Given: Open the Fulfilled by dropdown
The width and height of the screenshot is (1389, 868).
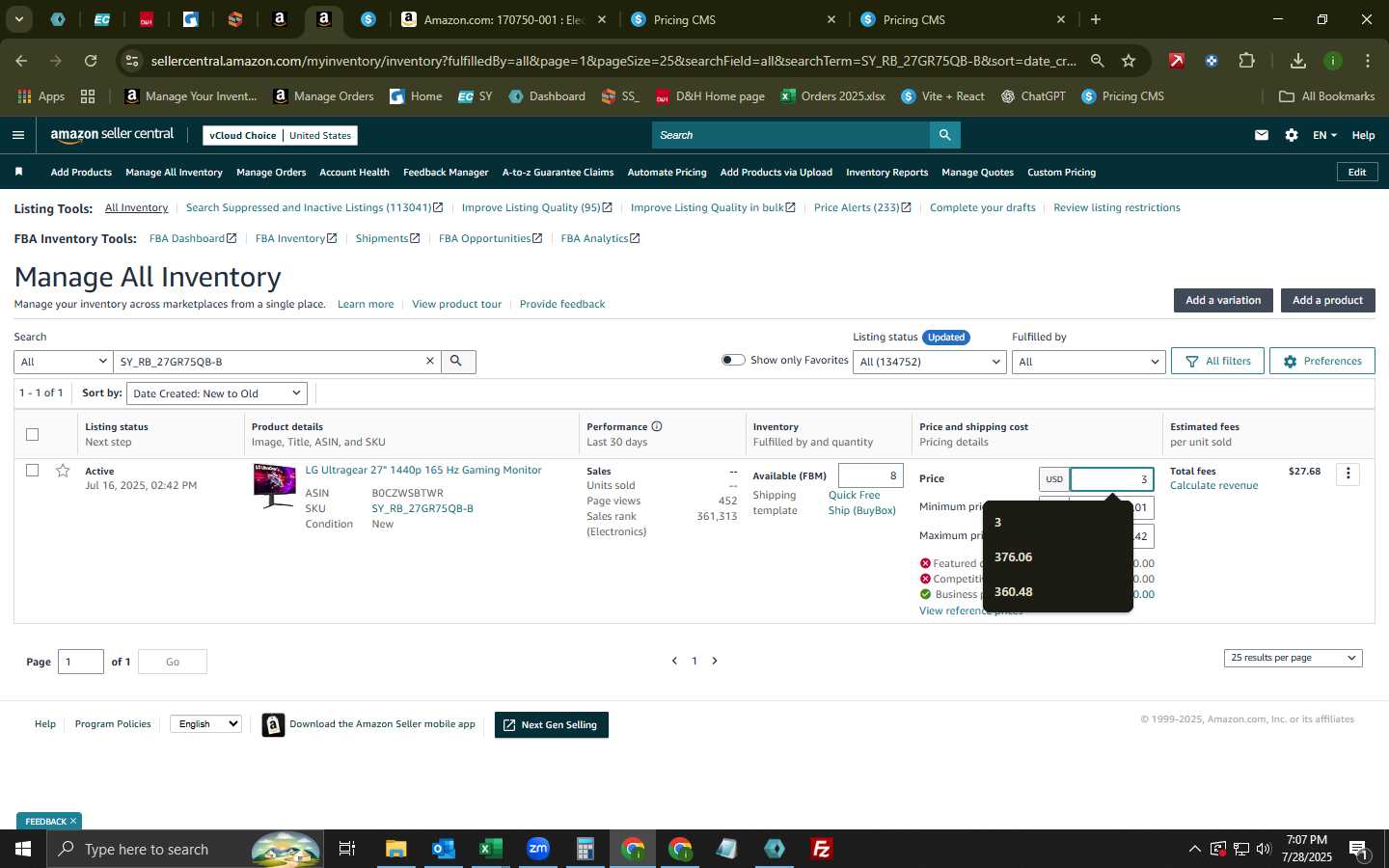Looking at the screenshot, I should 1089,362.
